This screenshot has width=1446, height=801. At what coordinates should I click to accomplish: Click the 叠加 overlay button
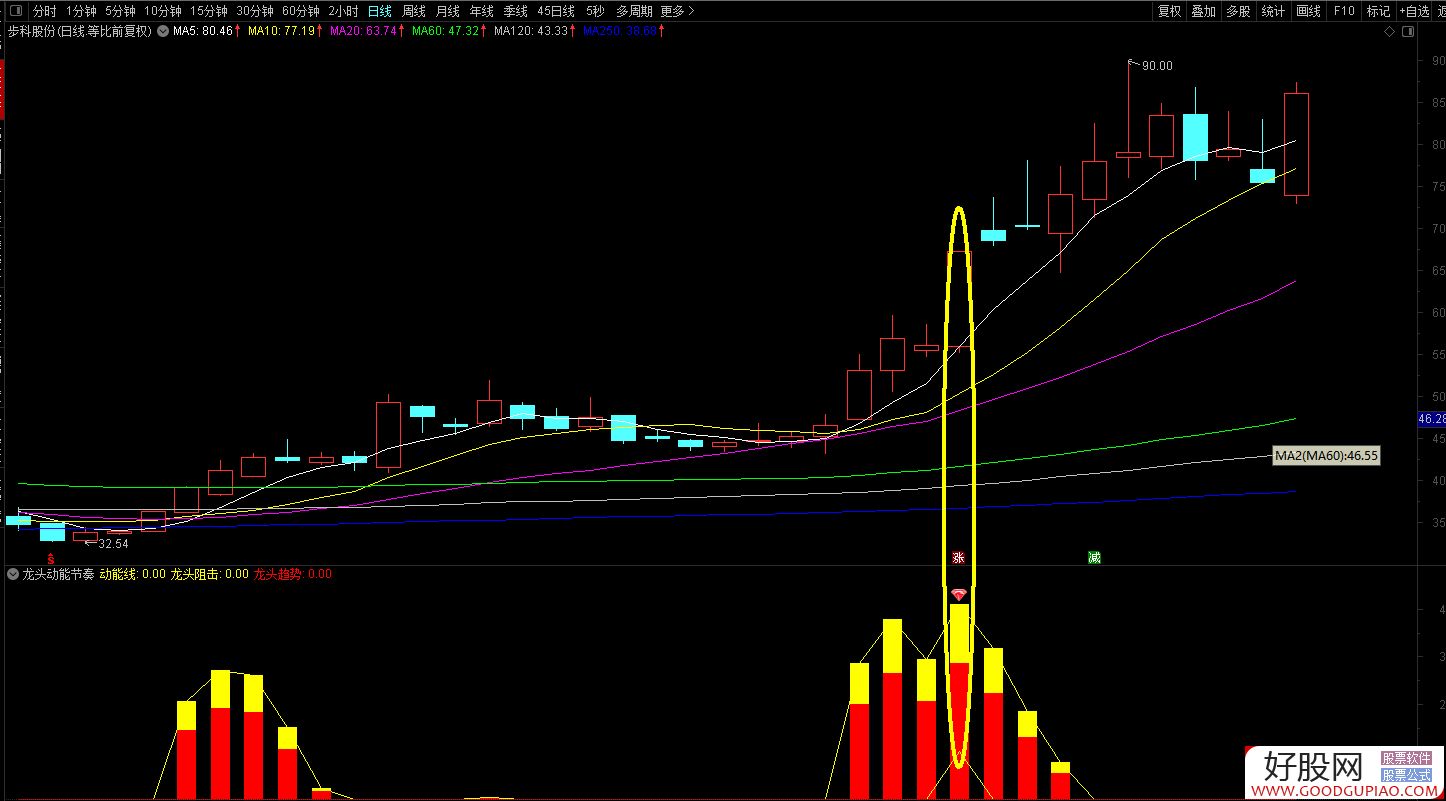1203,11
